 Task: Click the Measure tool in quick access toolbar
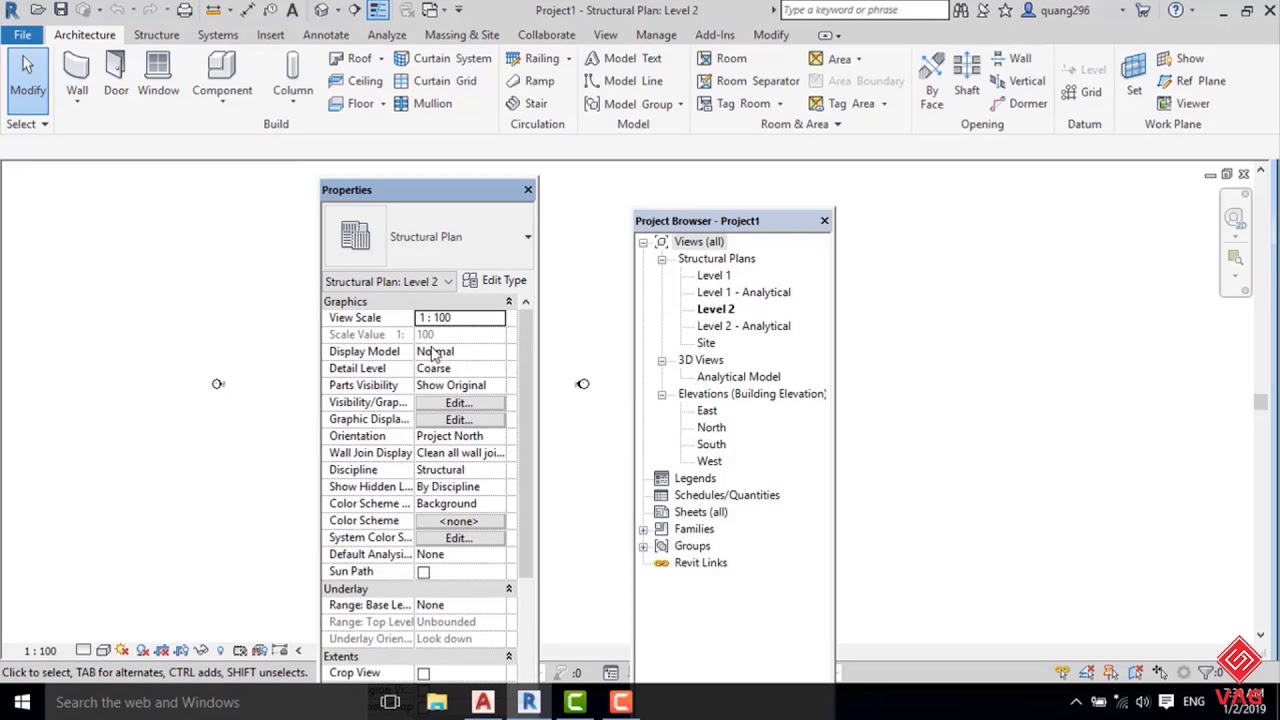tap(213, 10)
